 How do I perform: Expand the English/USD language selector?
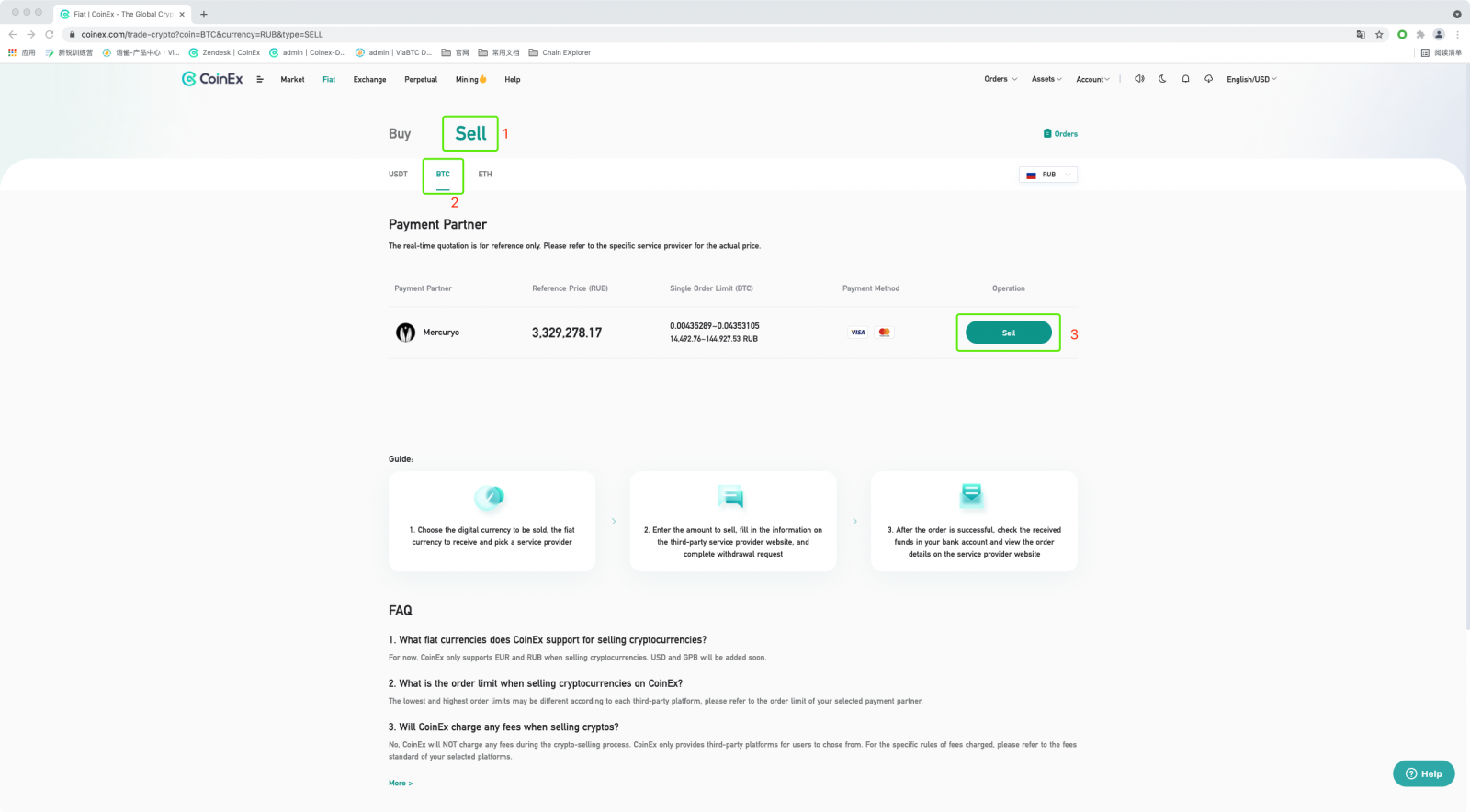1251,80
